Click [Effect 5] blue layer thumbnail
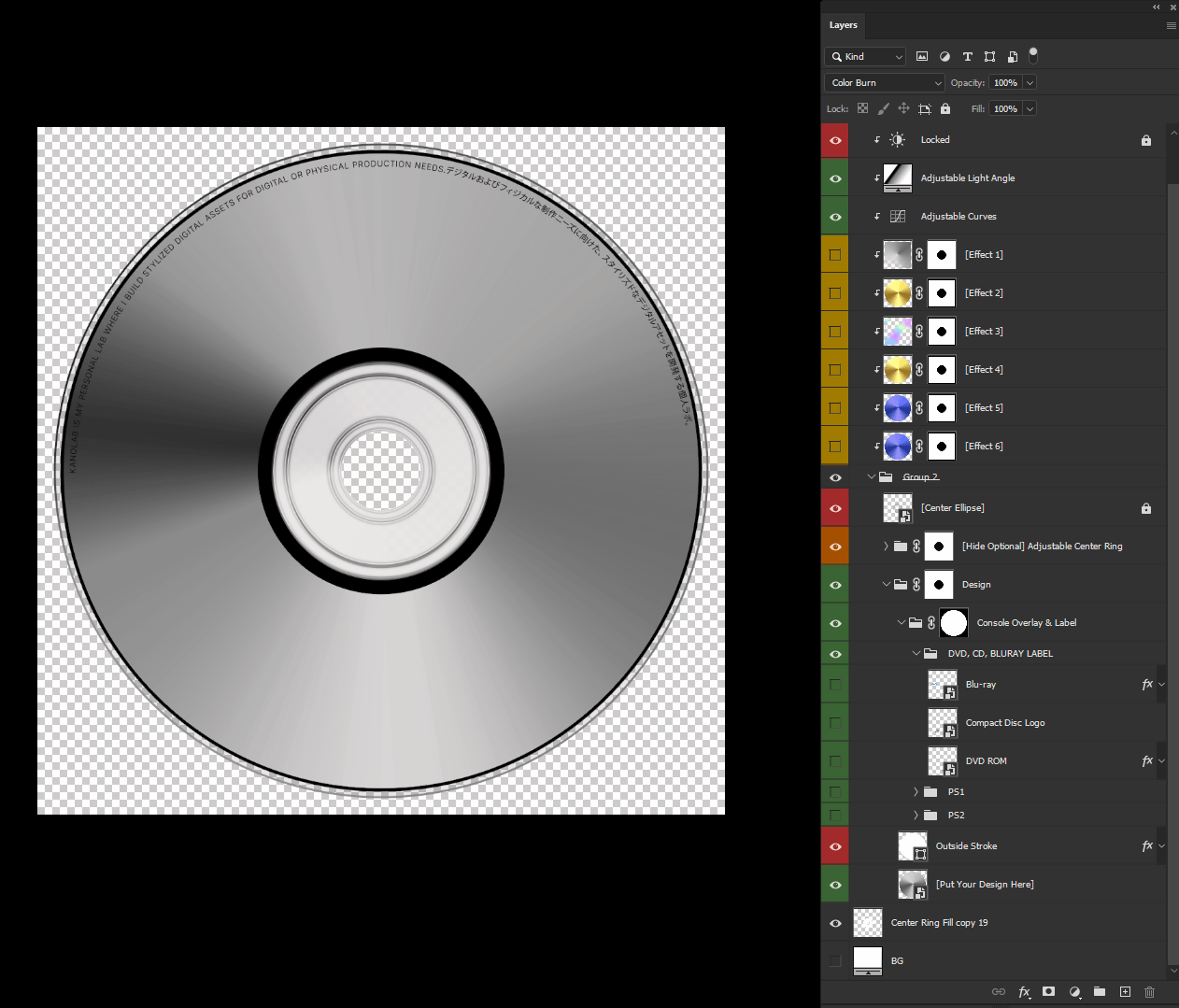1179x1008 pixels. coord(898,408)
